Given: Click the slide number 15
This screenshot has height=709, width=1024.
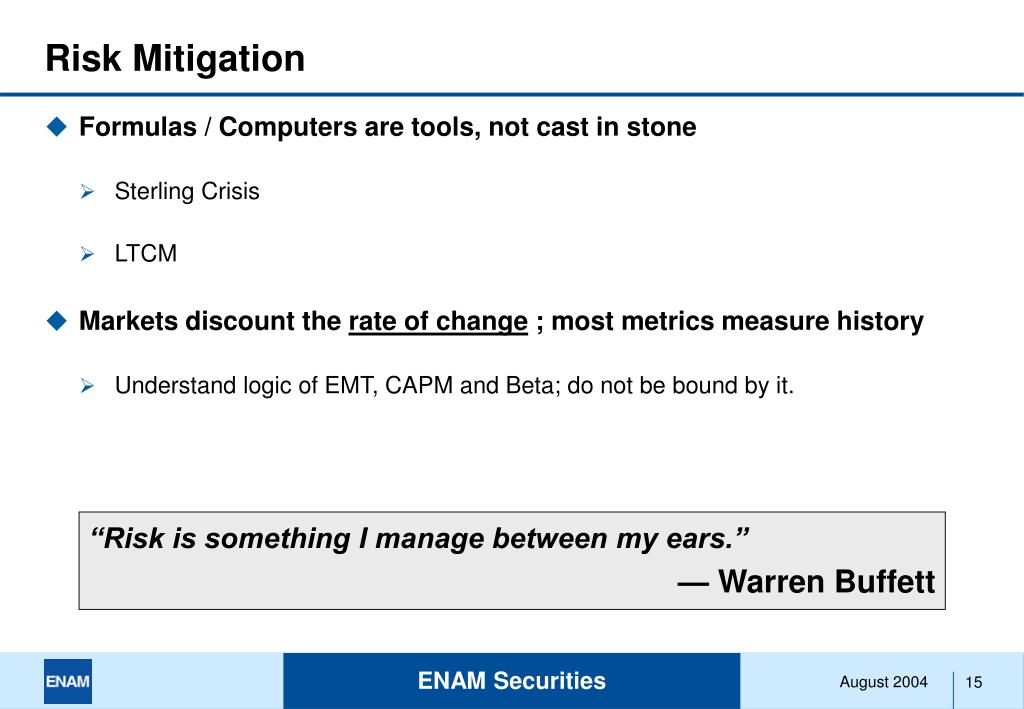Looking at the screenshot, I should coord(974,682).
